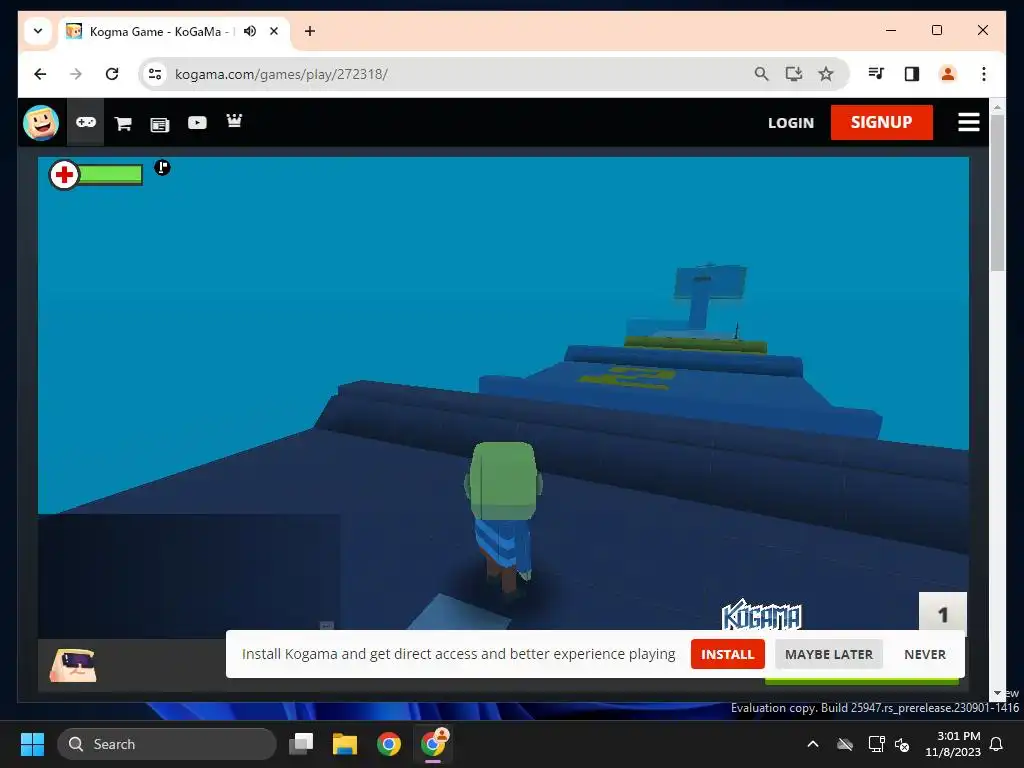Click the green health bar
The height and width of the screenshot is (768, 1024).
click(110, 174)
